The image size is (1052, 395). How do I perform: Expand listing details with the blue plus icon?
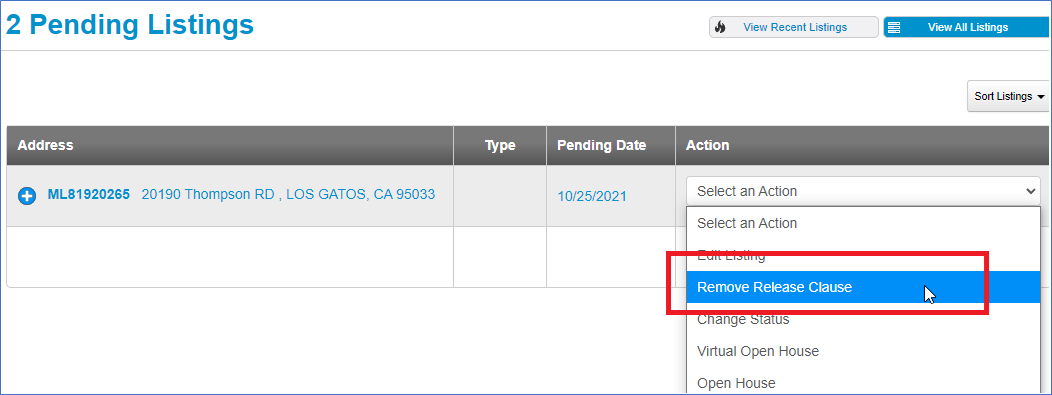[27, 196]
